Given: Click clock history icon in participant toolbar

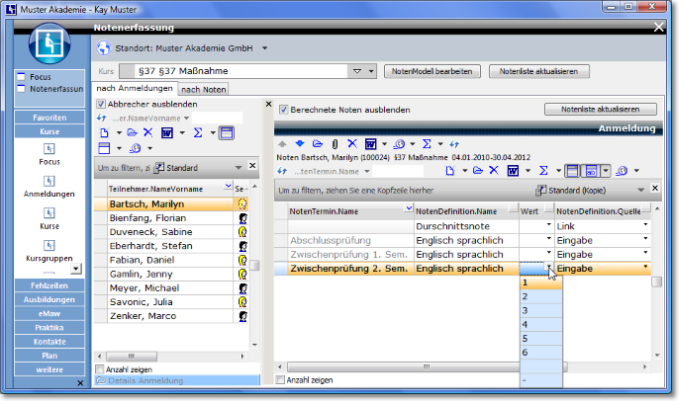Looking at the screenshot, I should [135, 148].
